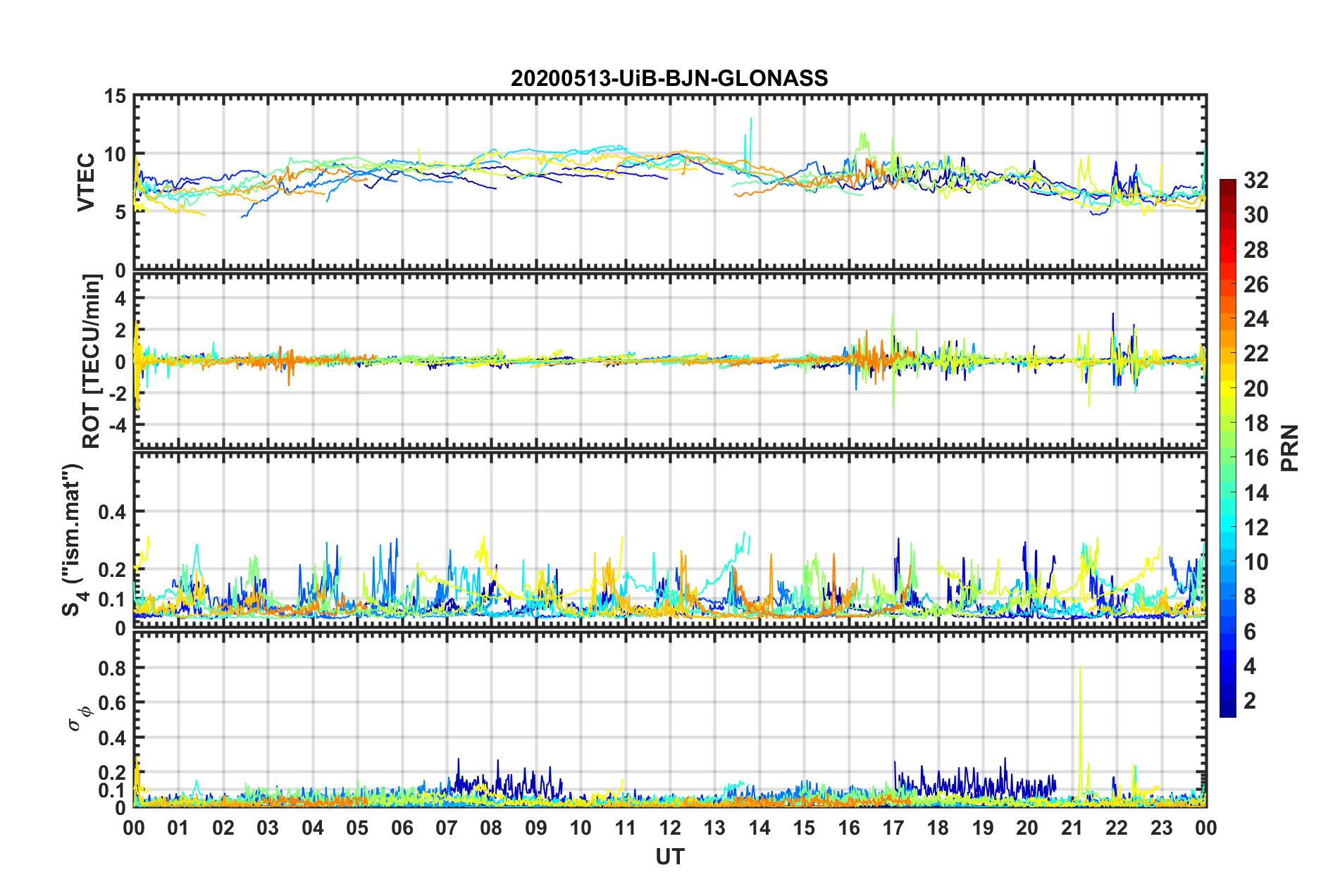
Task: Click colorbar tick label 20
Action: (1255, 389)
